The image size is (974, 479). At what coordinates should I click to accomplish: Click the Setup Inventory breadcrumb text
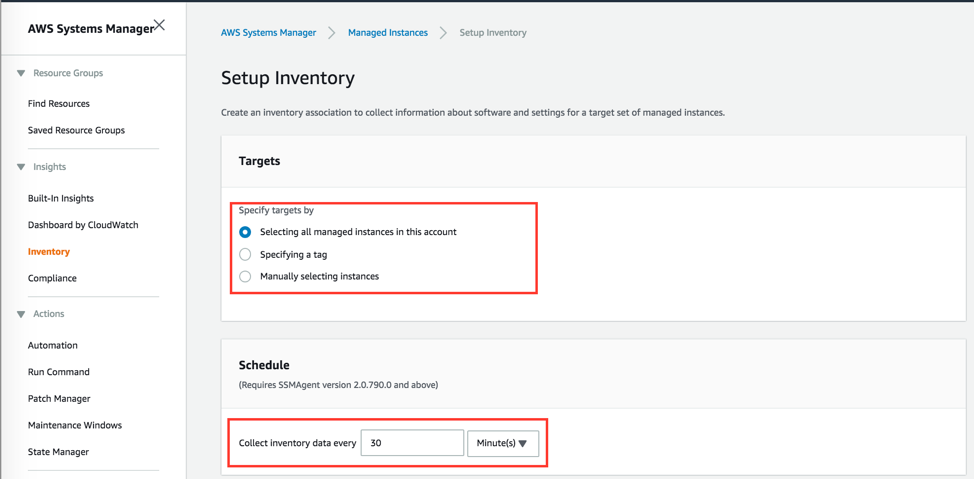pos(493,33)
